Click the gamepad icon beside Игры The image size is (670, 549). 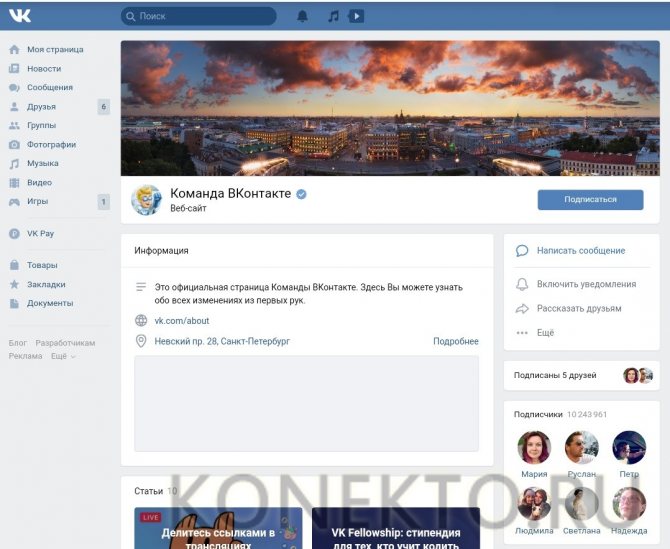pos(14,202)
